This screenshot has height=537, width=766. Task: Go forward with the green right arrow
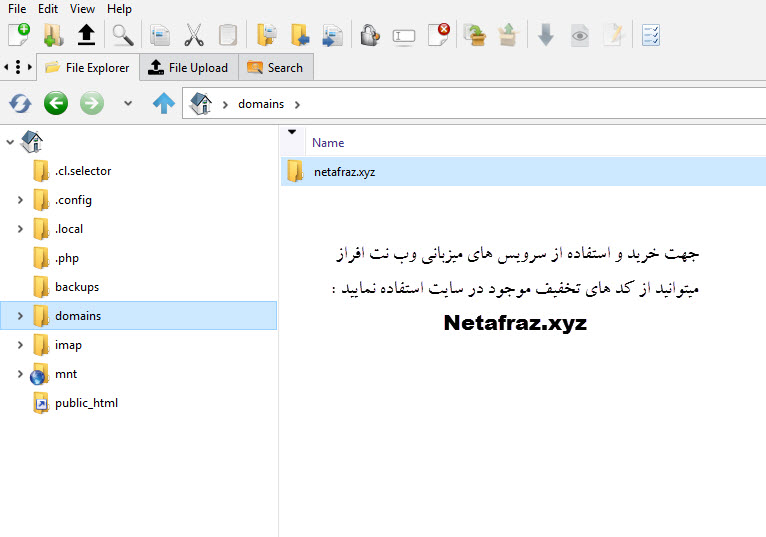pyautogui.click(x=92, y=103)
